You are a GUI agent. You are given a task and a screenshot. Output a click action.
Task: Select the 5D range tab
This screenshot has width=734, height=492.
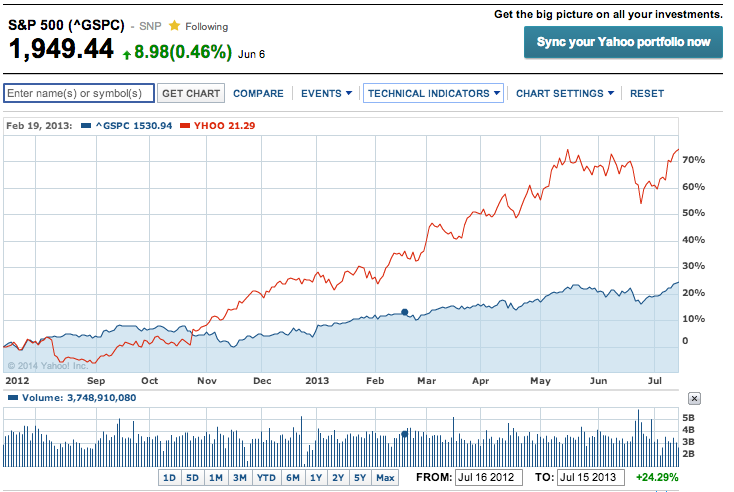pyautogui.click(x=192, y=478)
